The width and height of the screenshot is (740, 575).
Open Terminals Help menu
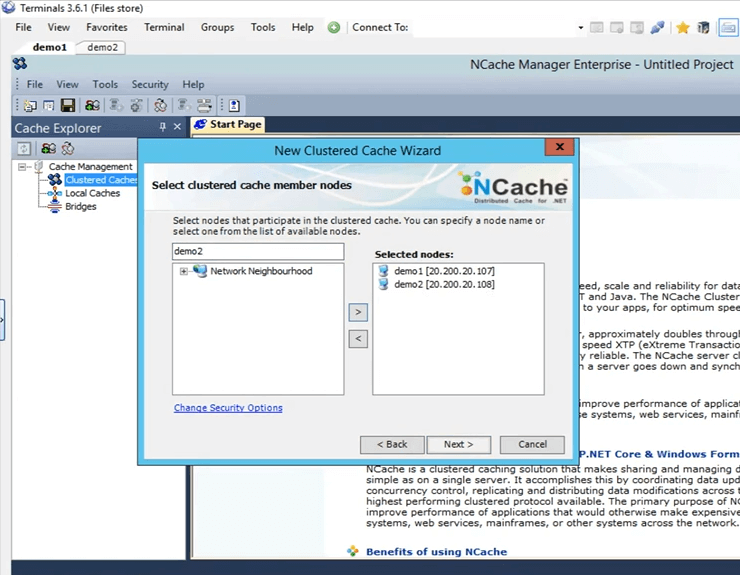point(303,27)
